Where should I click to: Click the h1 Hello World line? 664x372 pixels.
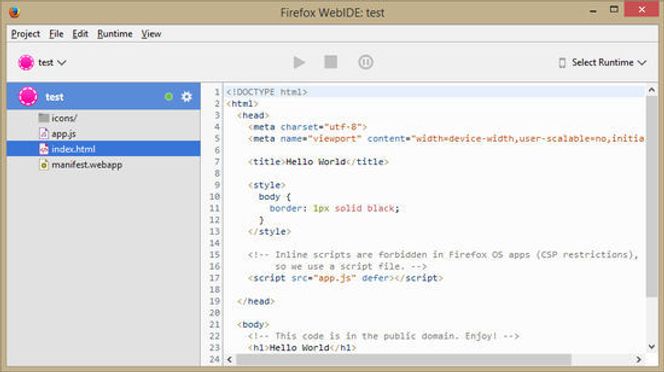[302, 348]
